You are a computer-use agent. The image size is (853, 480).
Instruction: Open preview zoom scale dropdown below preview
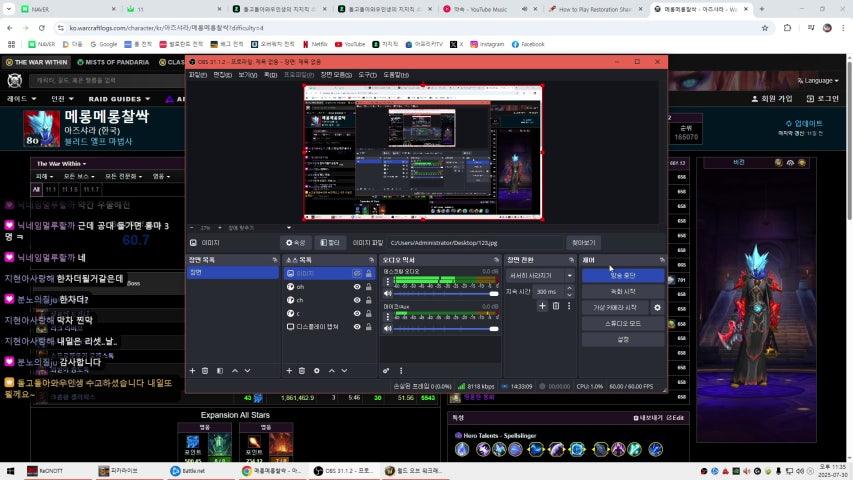click(x=289, y=227)
